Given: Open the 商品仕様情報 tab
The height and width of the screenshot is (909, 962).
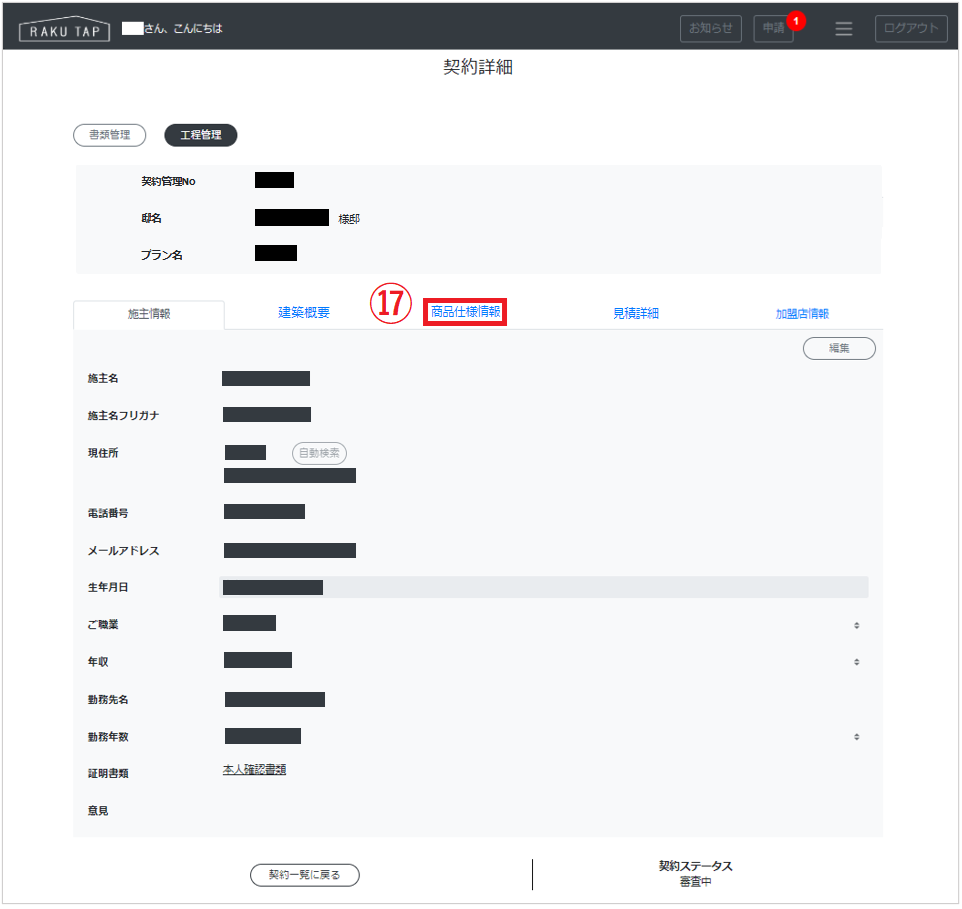Looking at the screenshot, I should pyautogui.click(x=465, y=312).
